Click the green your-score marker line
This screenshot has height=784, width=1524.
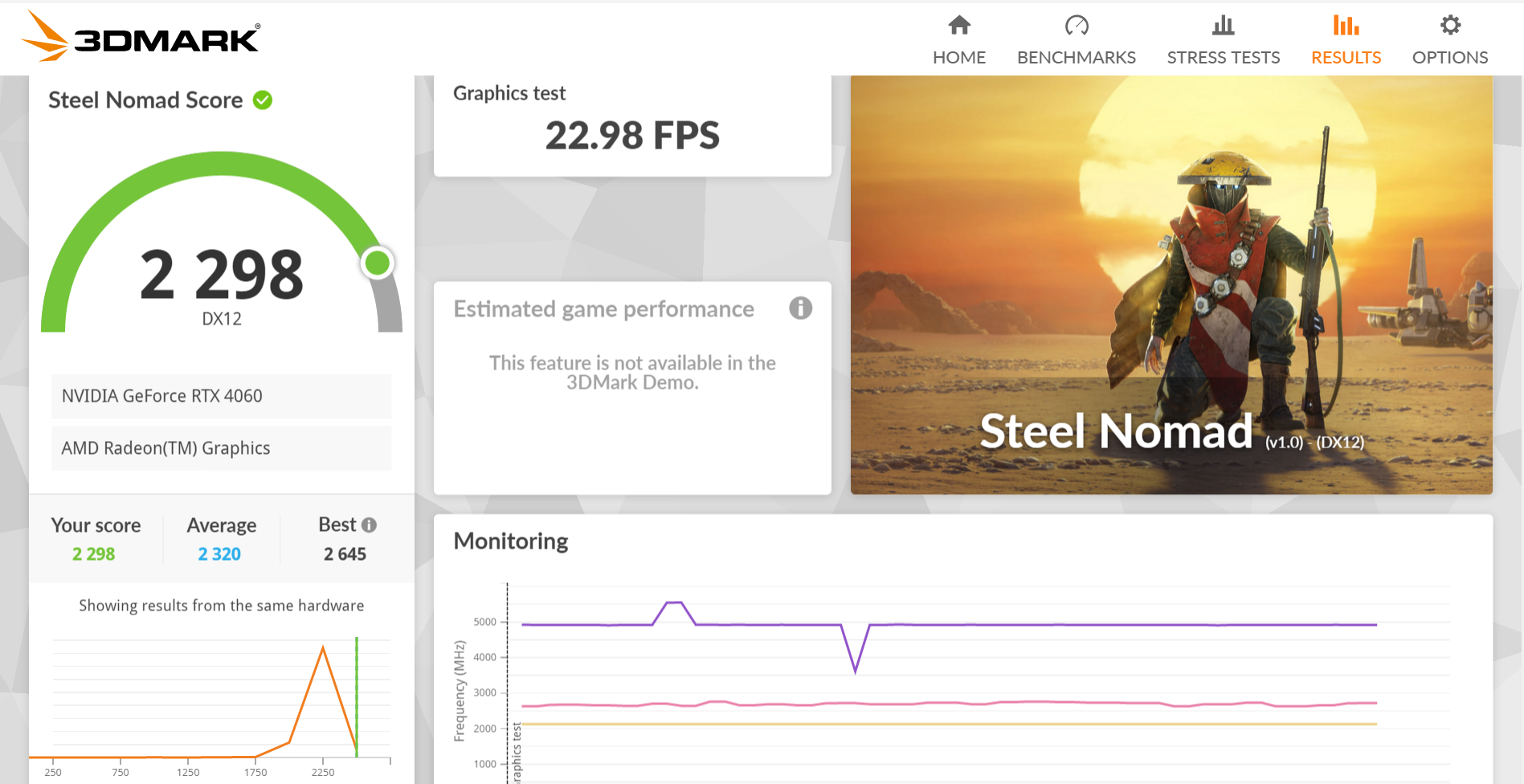[357, 696]
